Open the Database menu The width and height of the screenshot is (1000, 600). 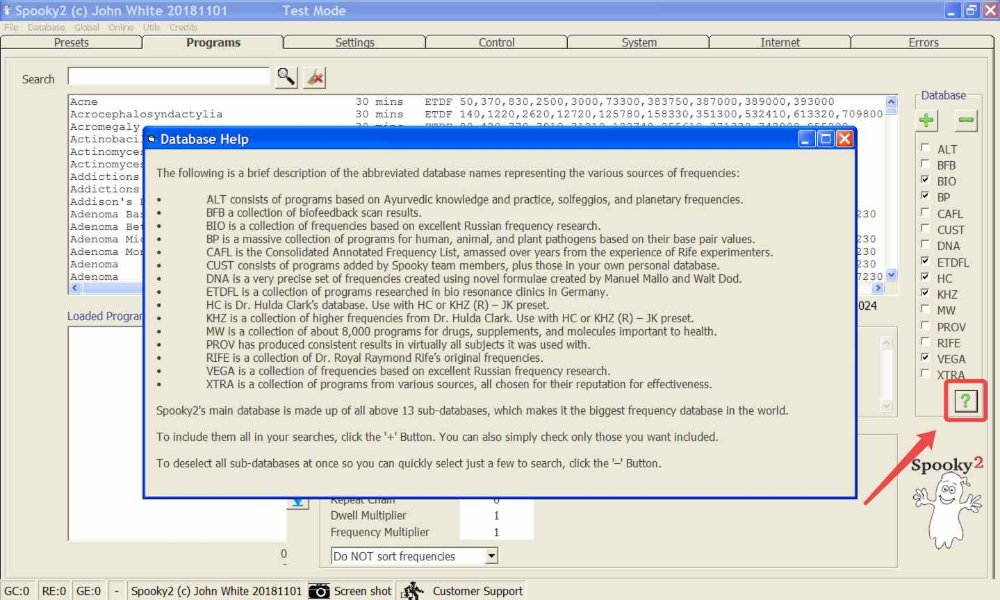coord(46,27)
